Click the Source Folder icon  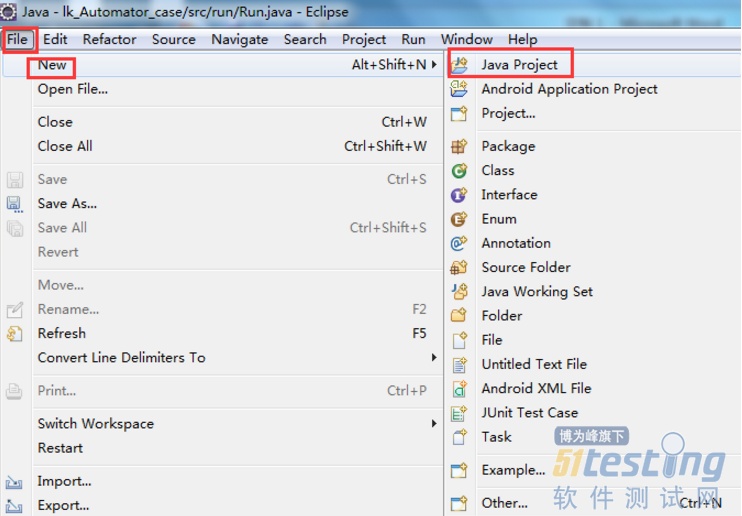(x=459, y=267)
